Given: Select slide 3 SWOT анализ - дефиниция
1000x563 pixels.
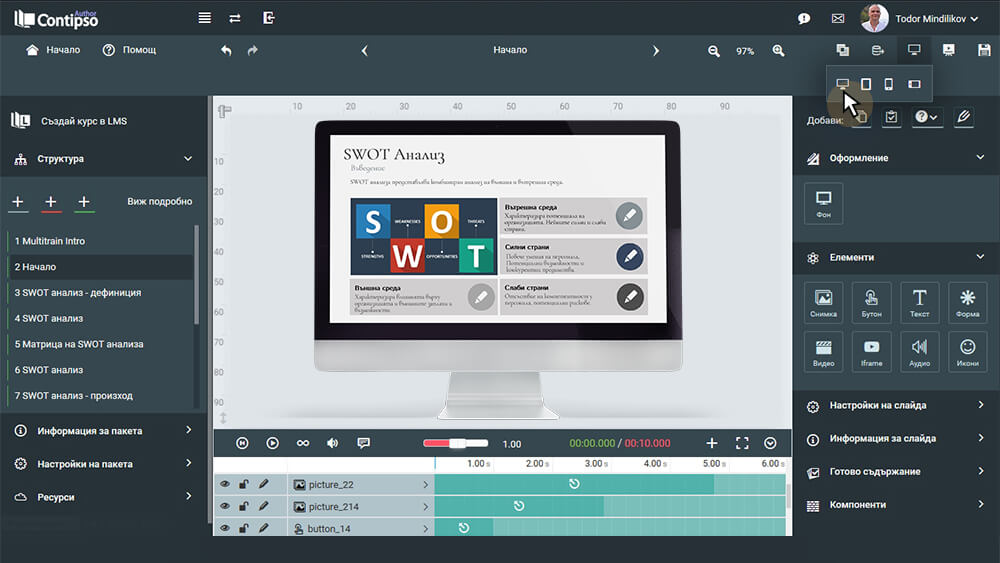Looking at the screenshot, I should (x=100, y=293).
